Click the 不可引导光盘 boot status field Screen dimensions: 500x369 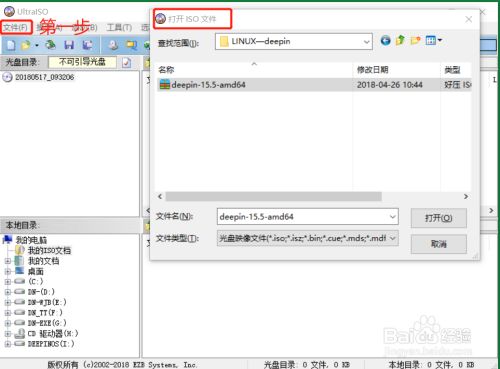point(82,62)
